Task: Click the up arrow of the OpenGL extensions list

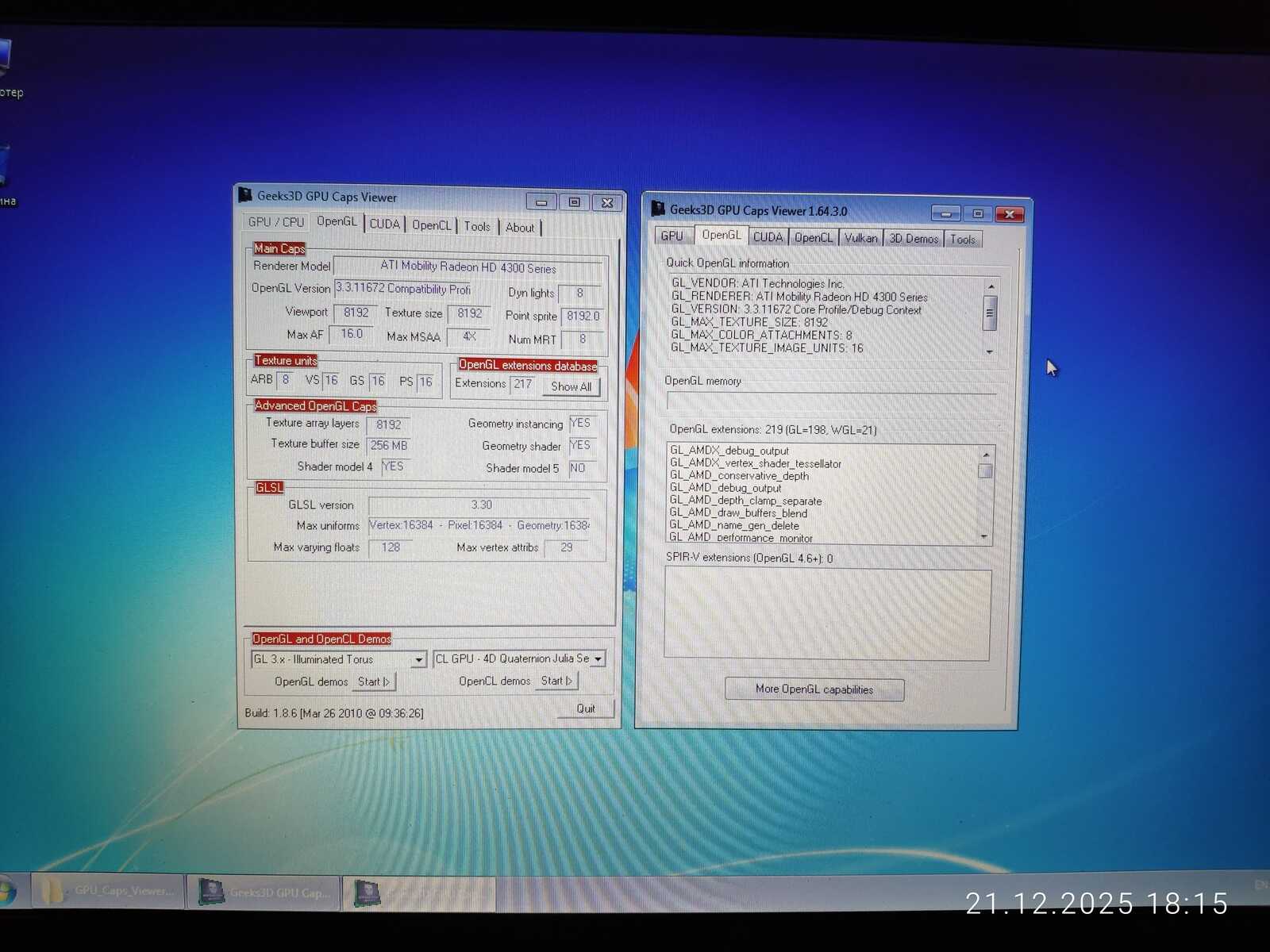Action: coord(986,455)
